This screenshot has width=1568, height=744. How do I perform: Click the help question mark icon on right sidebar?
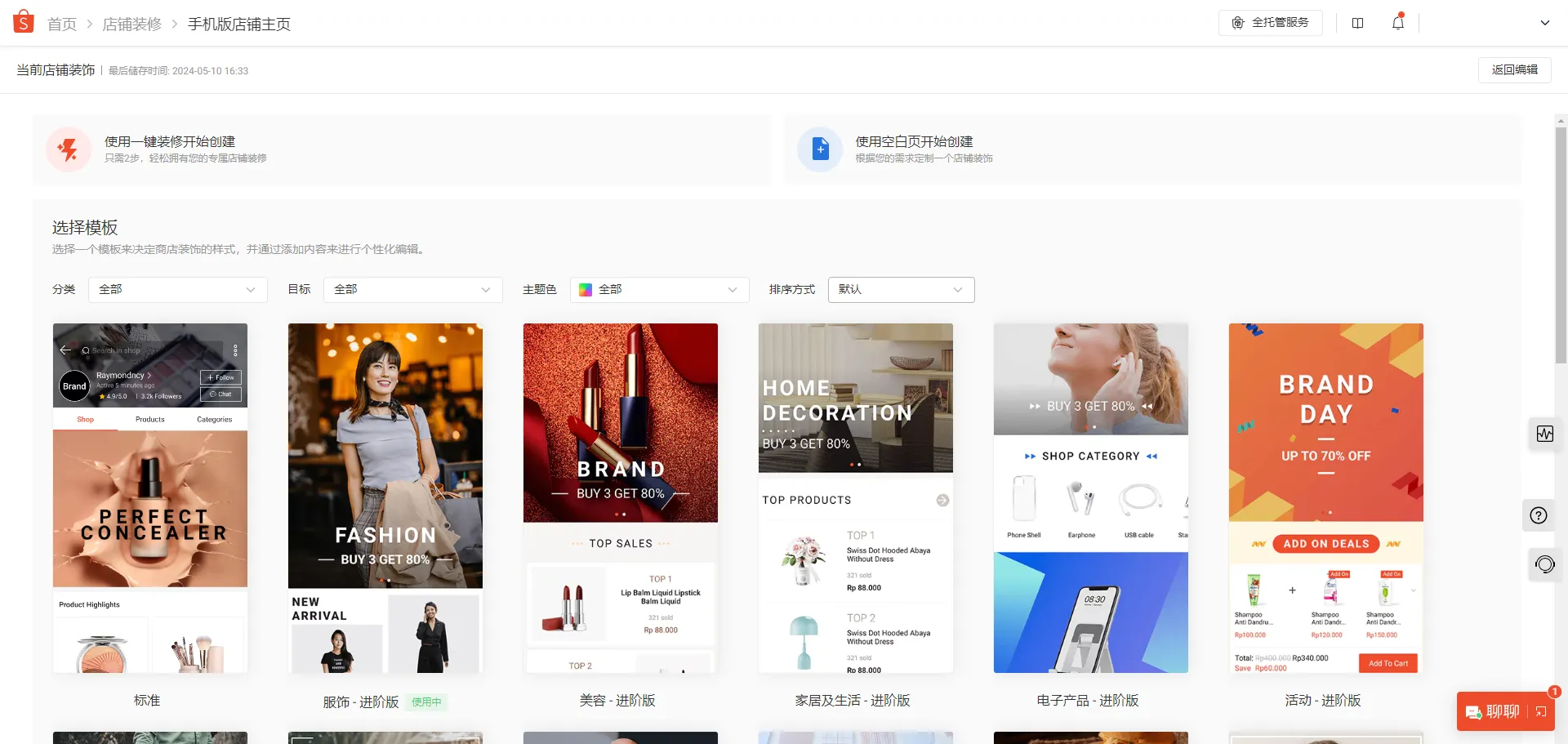[x=1539, y=515]
